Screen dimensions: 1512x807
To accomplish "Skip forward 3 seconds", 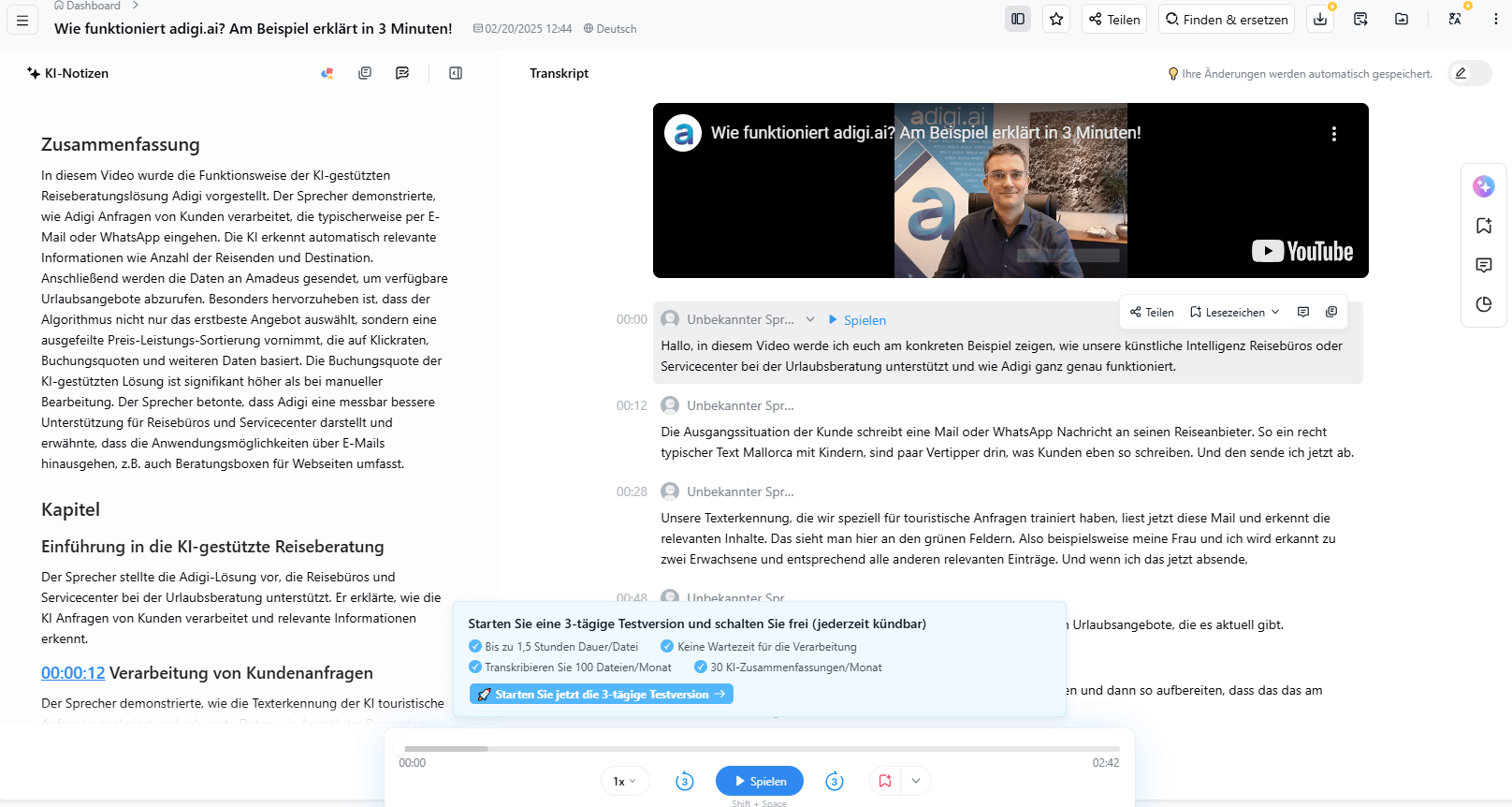I will [835, 781].
